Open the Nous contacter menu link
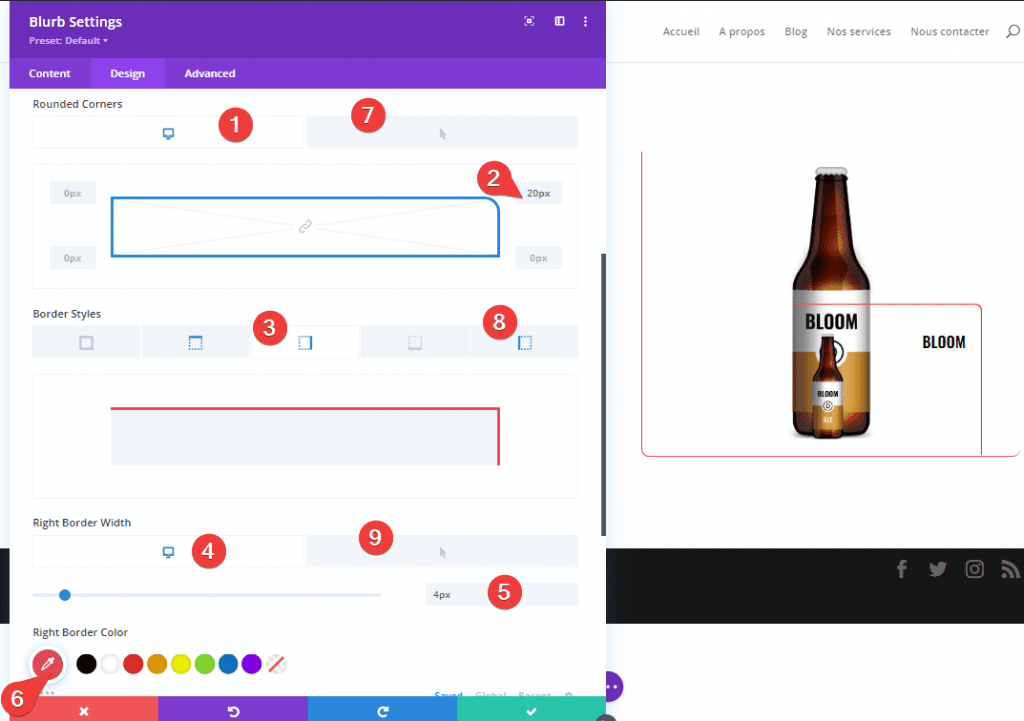The height and width of the screenshot is (721, 1024). pyautogui.click(x=950, y=31)
